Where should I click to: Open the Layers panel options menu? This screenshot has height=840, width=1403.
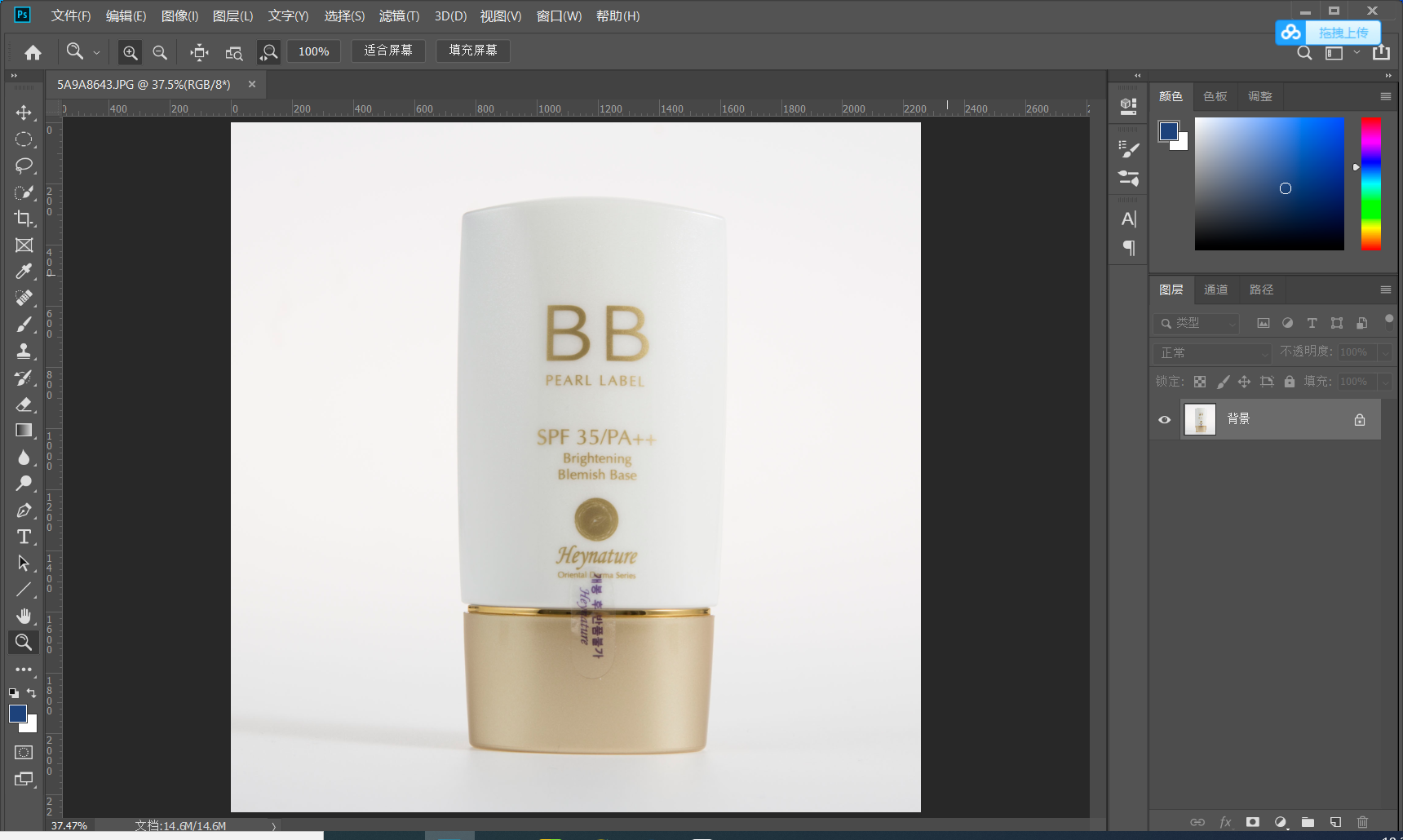click(x=1385, y=290)
